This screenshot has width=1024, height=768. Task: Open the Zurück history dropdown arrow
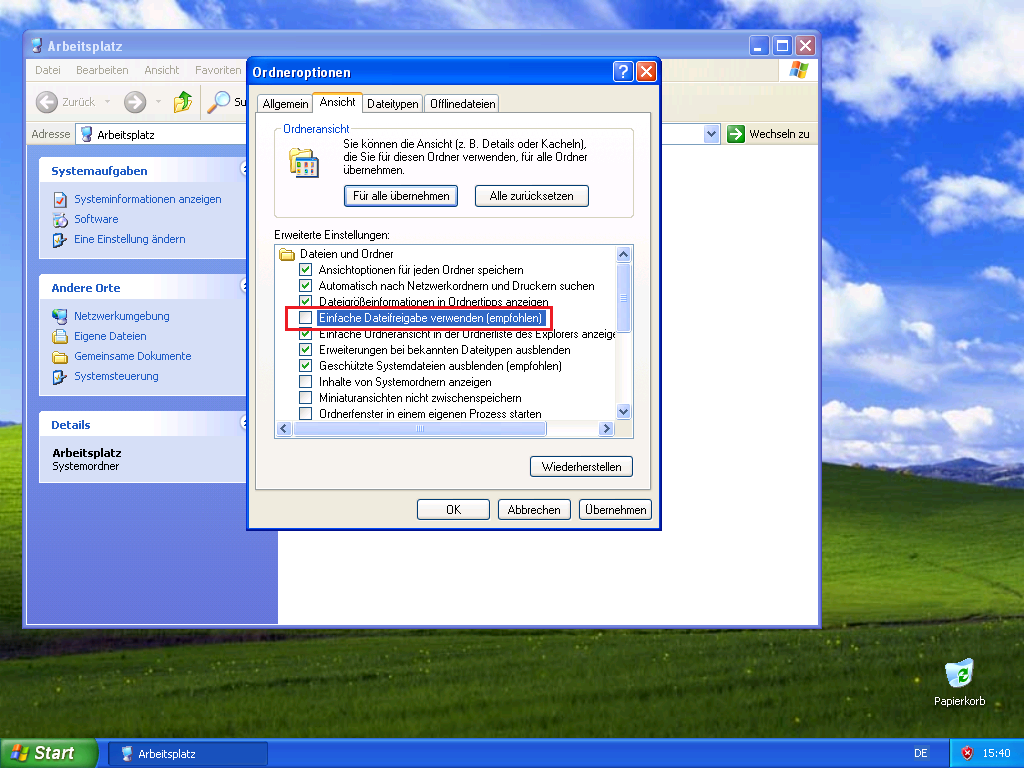coord(107,102)
